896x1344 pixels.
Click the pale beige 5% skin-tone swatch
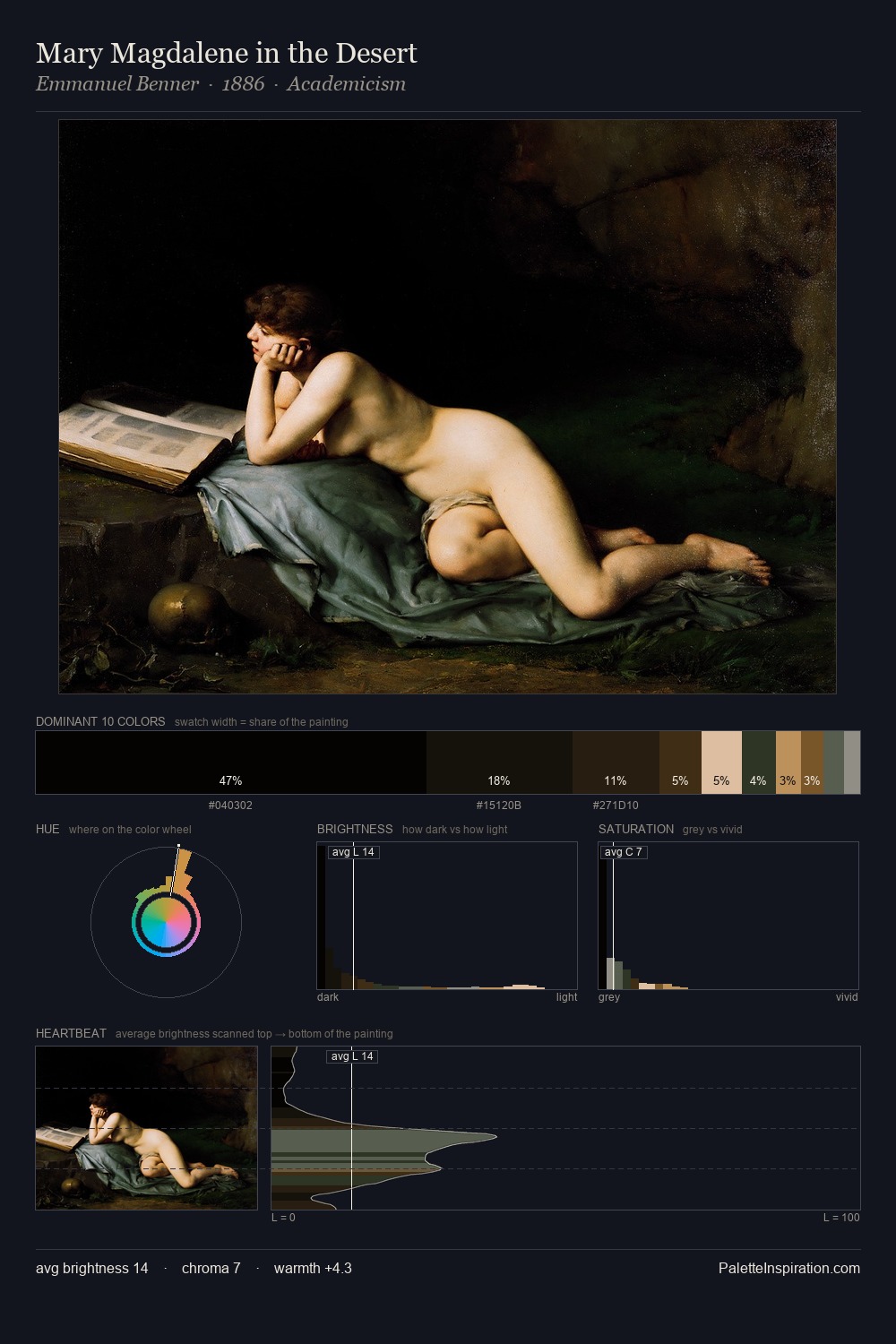(721, 762)
